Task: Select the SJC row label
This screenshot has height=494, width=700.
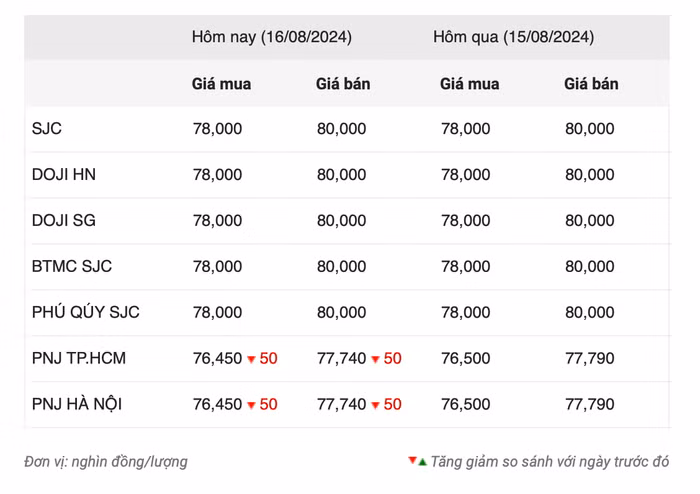Action: (x=47, y=129)
